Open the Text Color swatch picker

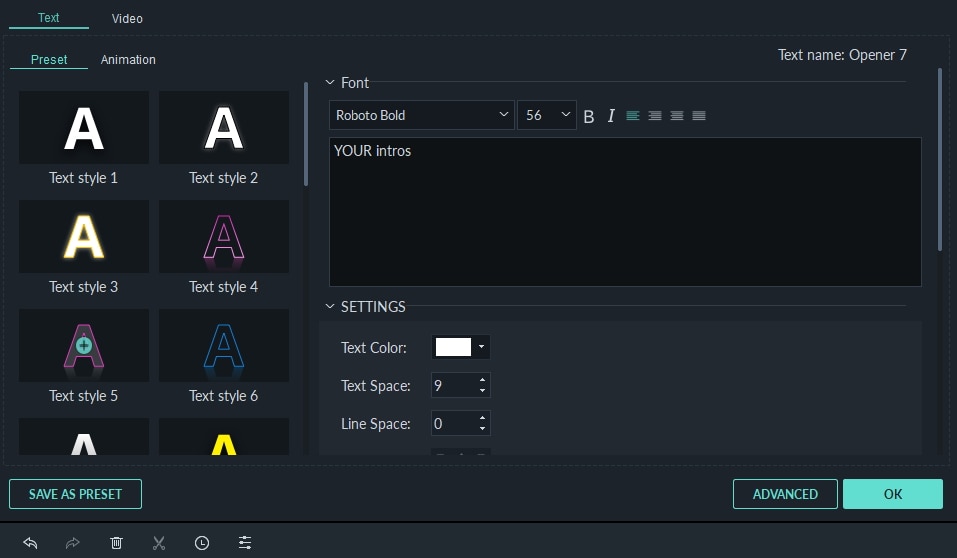461,347
